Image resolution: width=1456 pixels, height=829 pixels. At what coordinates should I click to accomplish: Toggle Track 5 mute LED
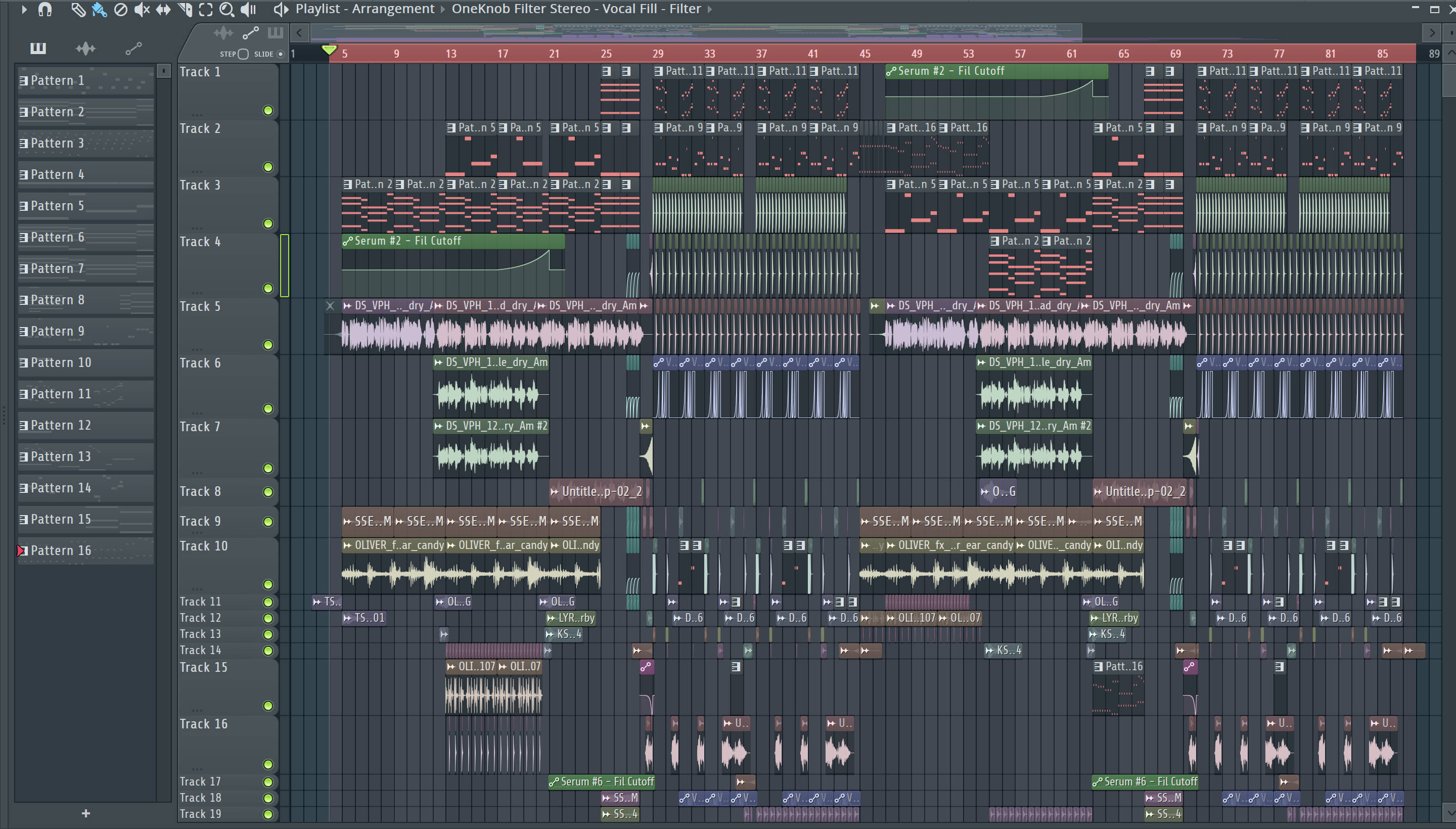268,345
